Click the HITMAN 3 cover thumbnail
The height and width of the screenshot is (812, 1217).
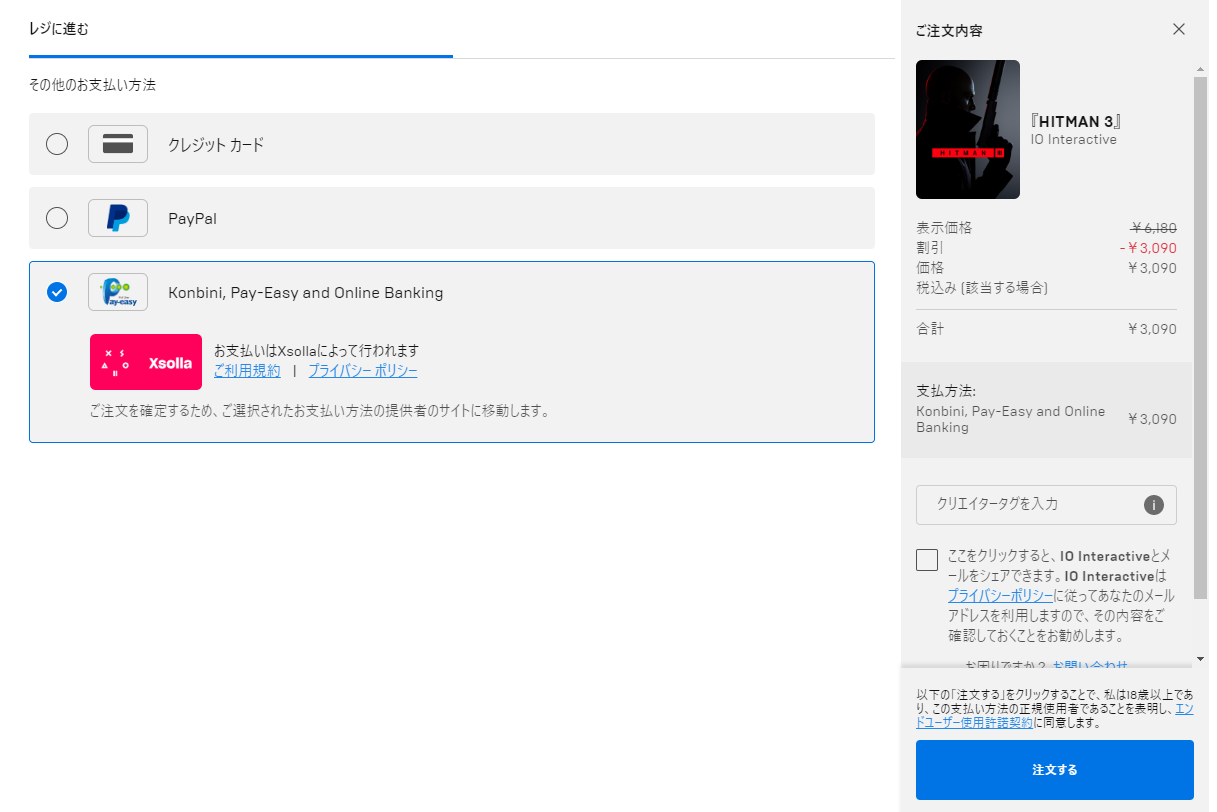coord(968,129)
